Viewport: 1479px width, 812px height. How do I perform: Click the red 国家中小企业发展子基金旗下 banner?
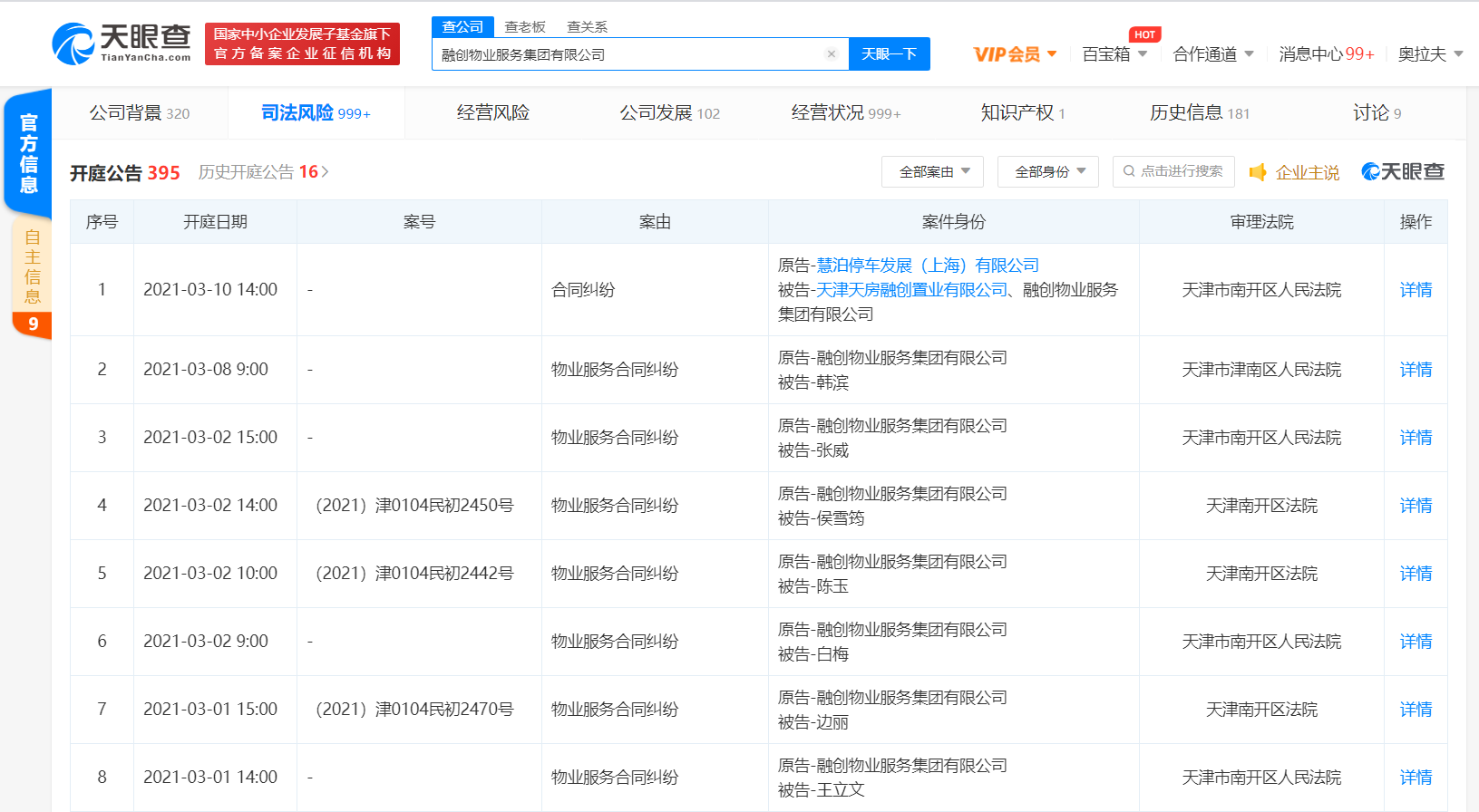click(302, 43)
